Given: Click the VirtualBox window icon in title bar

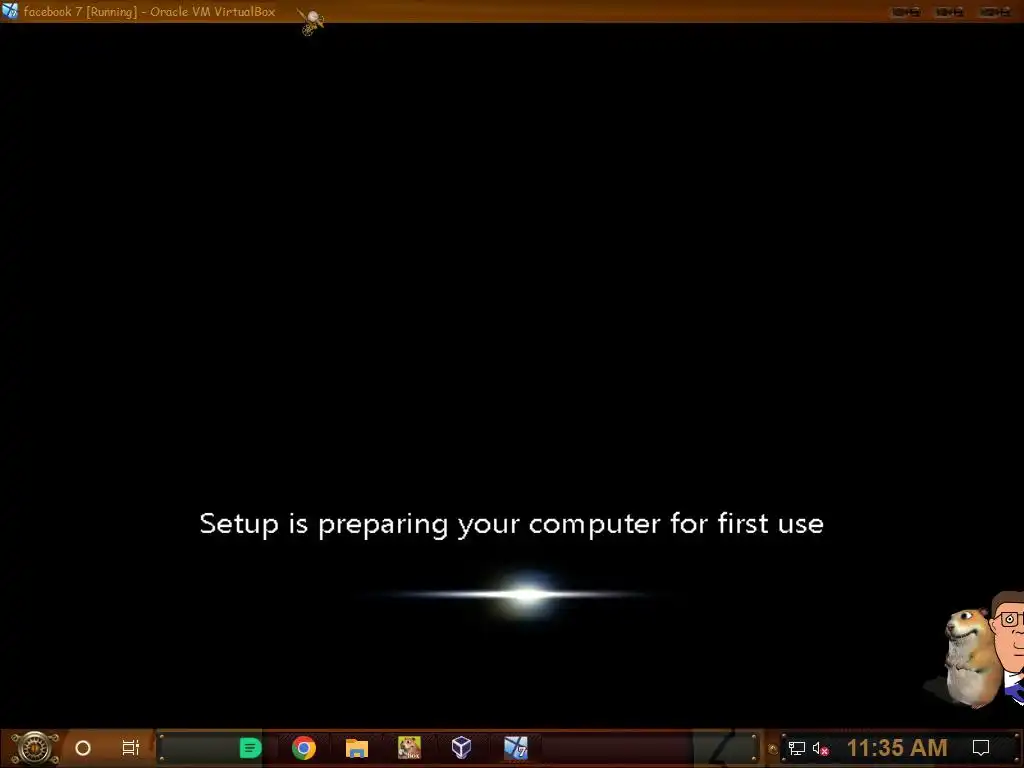Looking at the screenshot, I should point(10,11).
